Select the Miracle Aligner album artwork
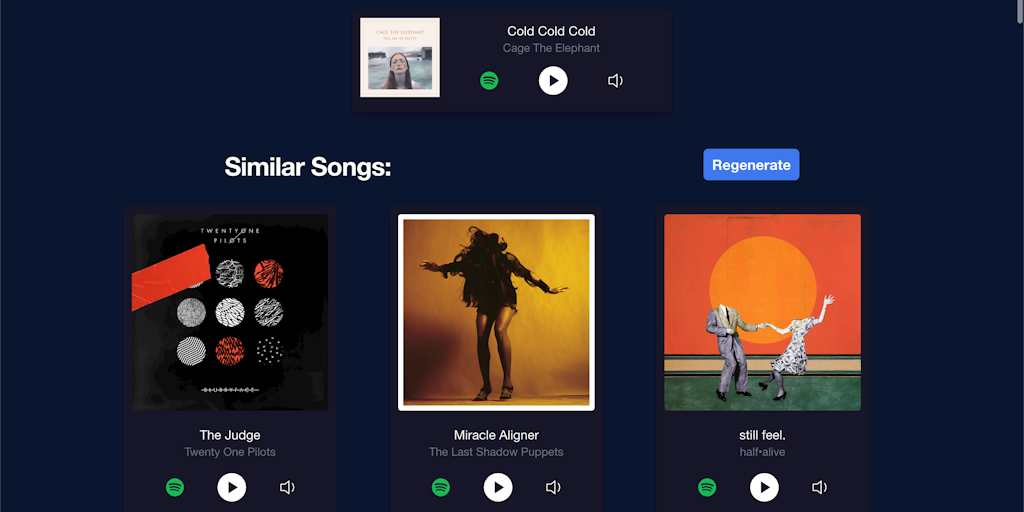The width and height of the screenshot is (1024, 512). pyautogui.click(x=496, y=312)
